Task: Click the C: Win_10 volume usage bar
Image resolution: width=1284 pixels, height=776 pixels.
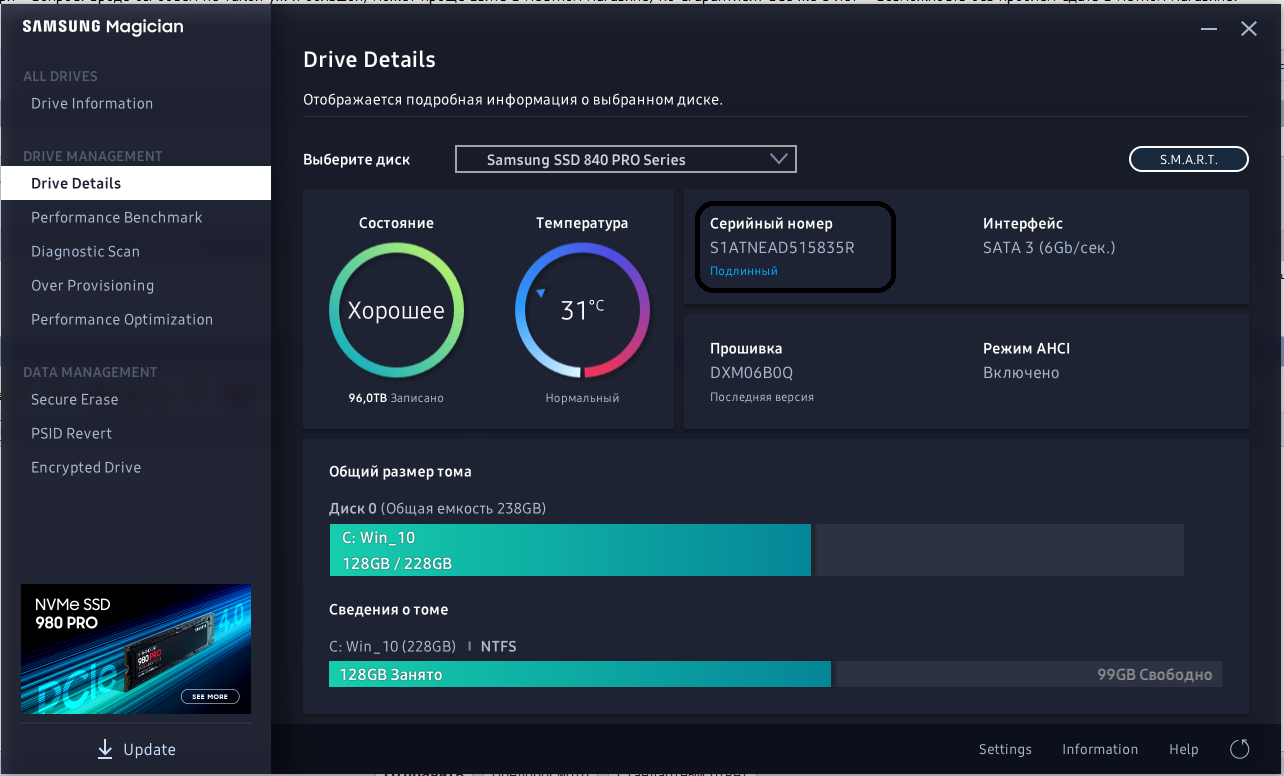Action: click(570, 550)
